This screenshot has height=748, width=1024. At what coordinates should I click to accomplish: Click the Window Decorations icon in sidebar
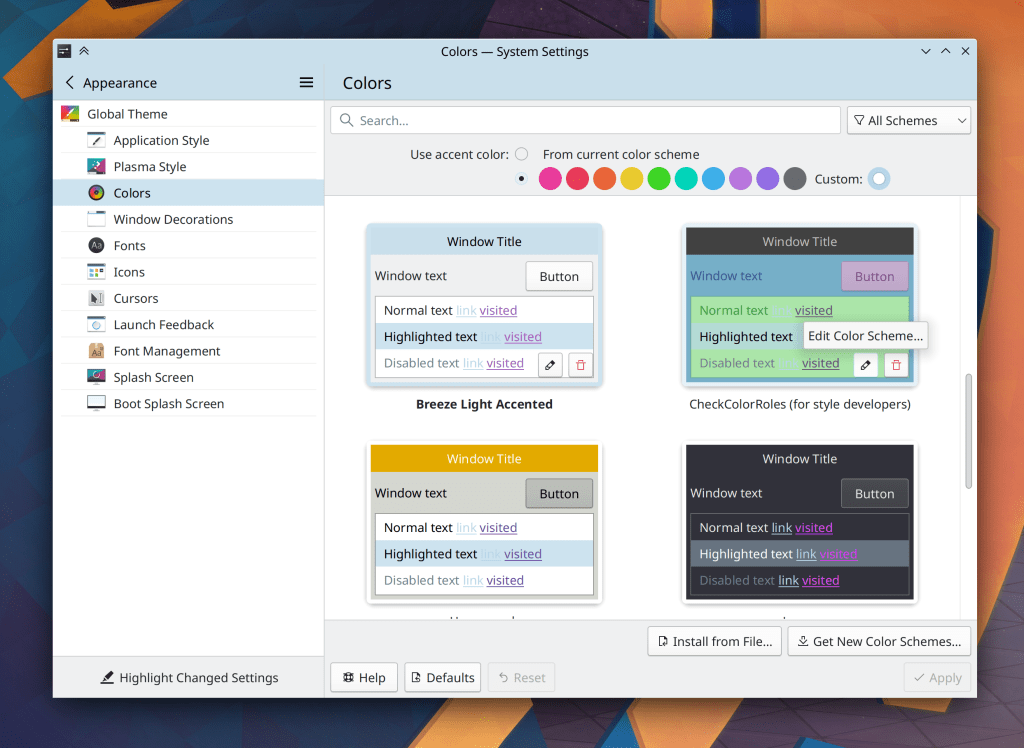tap(97, 220)
